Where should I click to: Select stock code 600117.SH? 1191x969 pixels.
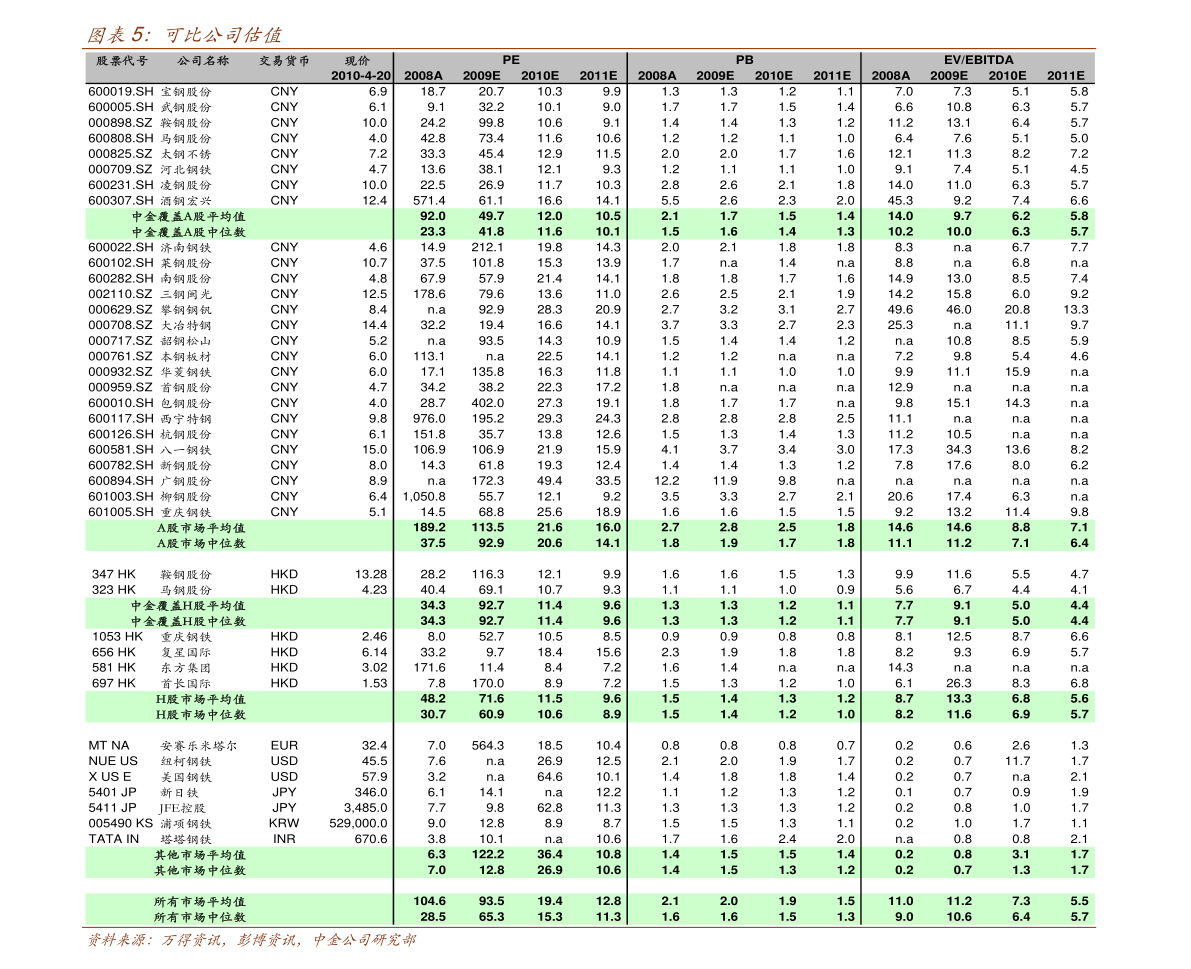[x=120, y=418]
